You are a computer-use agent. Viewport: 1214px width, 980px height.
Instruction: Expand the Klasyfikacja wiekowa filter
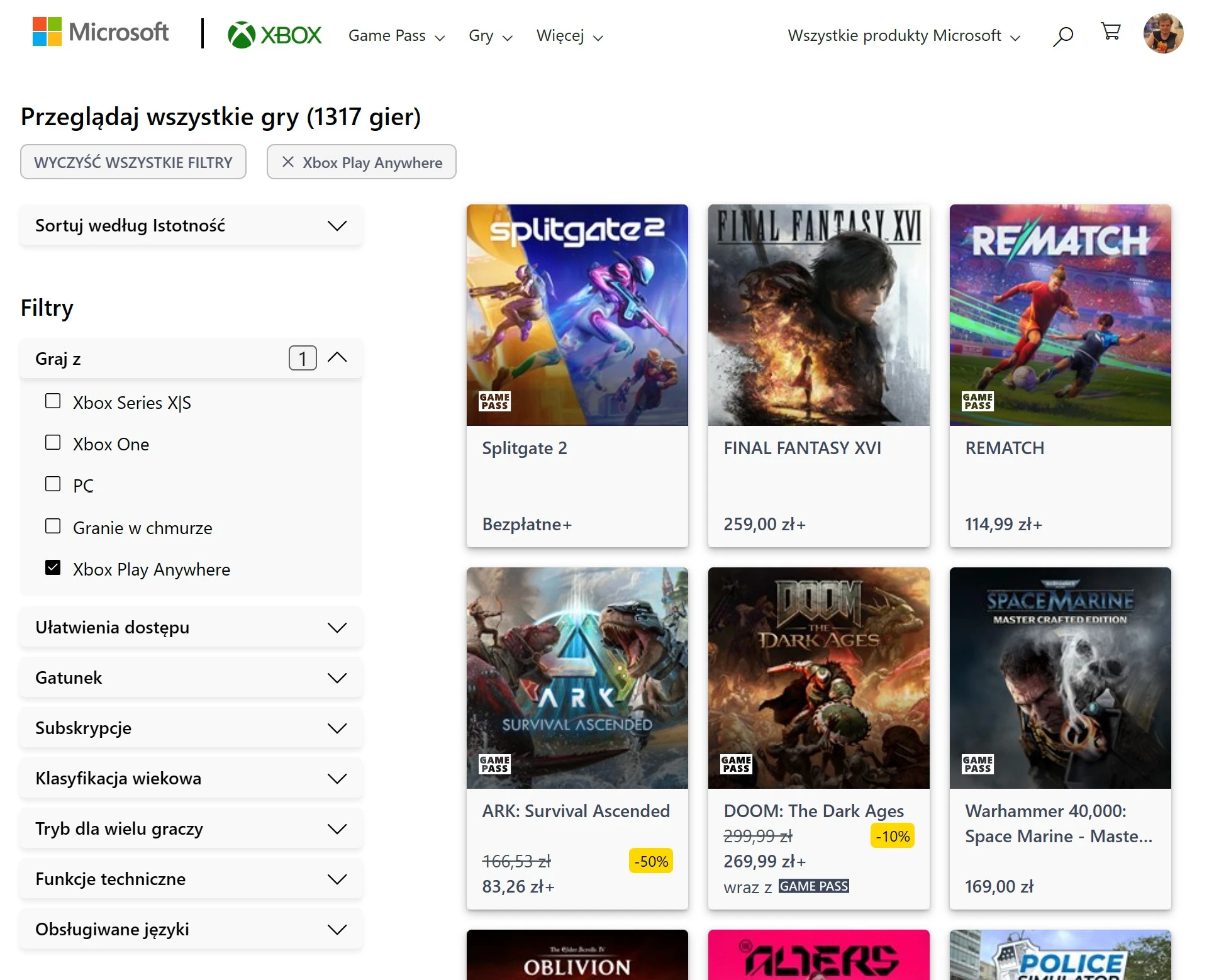pyautogui.click(x=191, y=778)
